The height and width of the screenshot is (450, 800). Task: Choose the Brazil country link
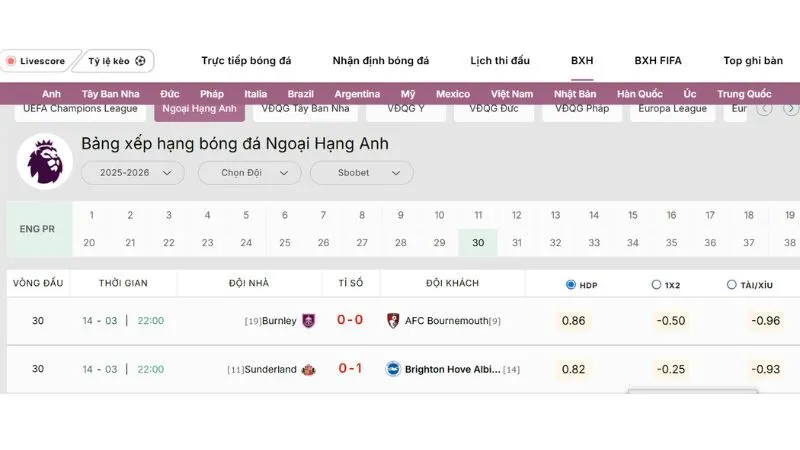pyautogui.click(x=301, y=94)
